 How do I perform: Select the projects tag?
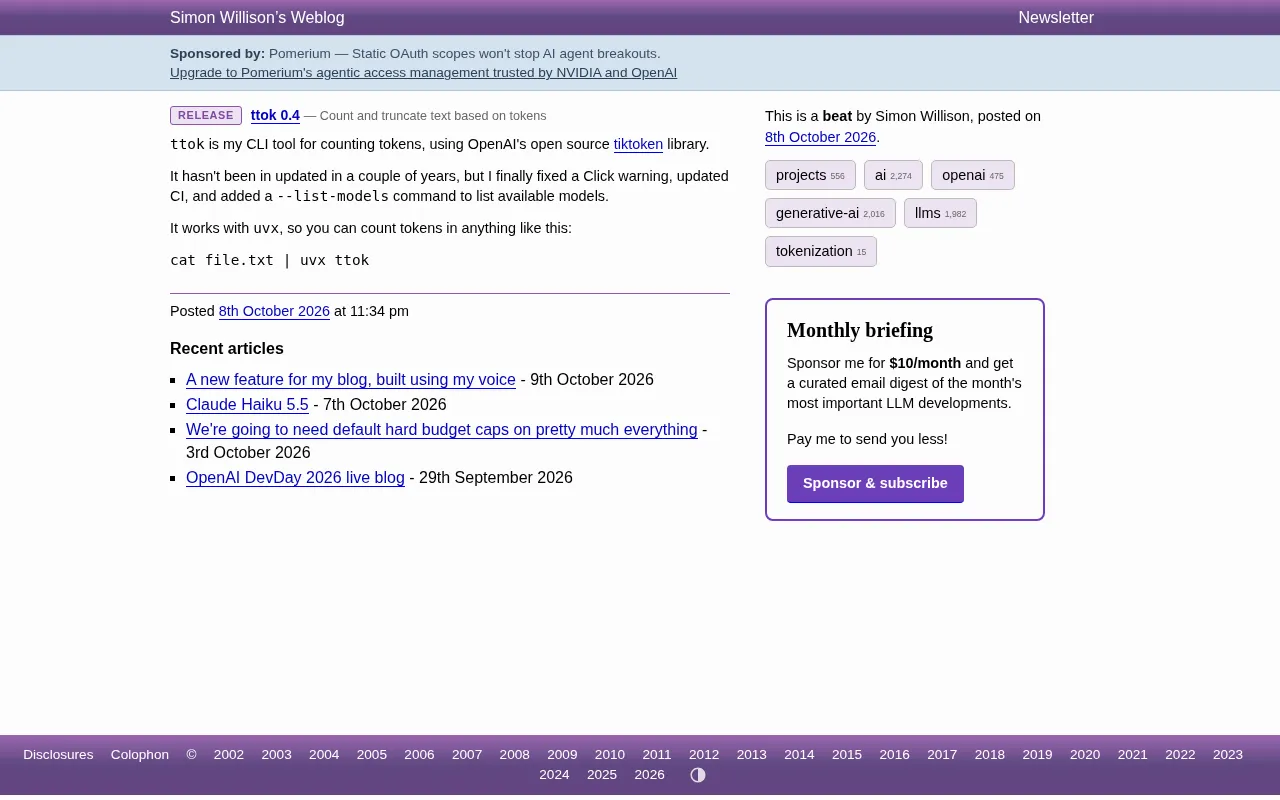tap(810, 175)
